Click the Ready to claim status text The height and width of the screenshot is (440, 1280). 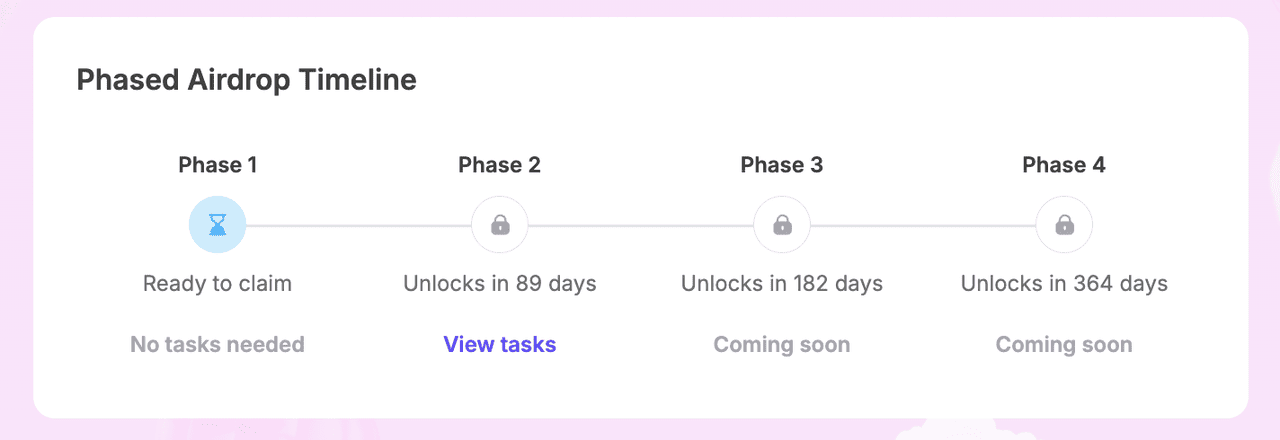tap(218, 284)
